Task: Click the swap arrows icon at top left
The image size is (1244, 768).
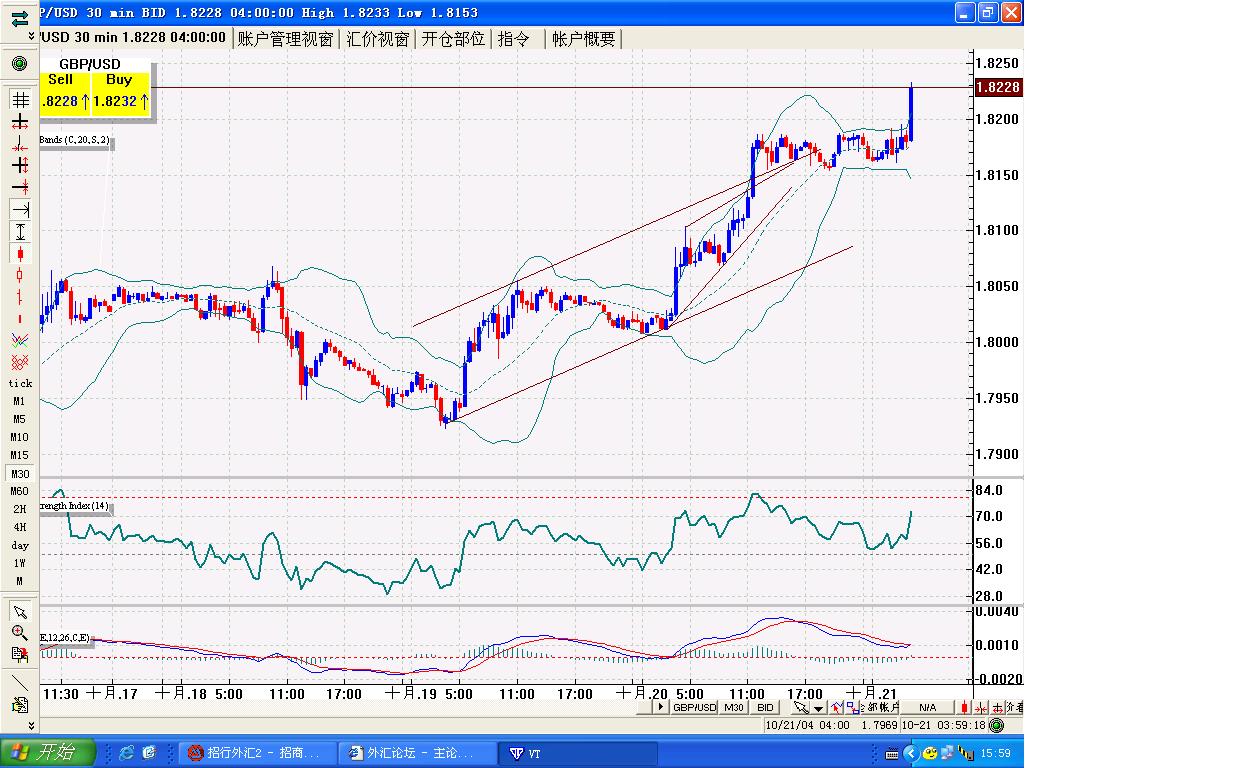Action: pos(19,18)
